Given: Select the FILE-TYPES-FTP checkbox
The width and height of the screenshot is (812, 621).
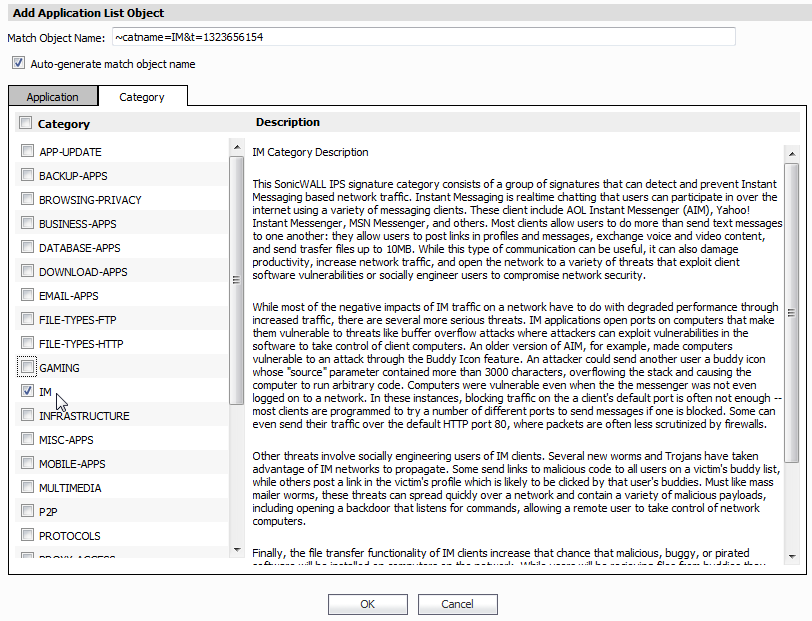Looking at the screenshot, I should click(x=27, y=319).
